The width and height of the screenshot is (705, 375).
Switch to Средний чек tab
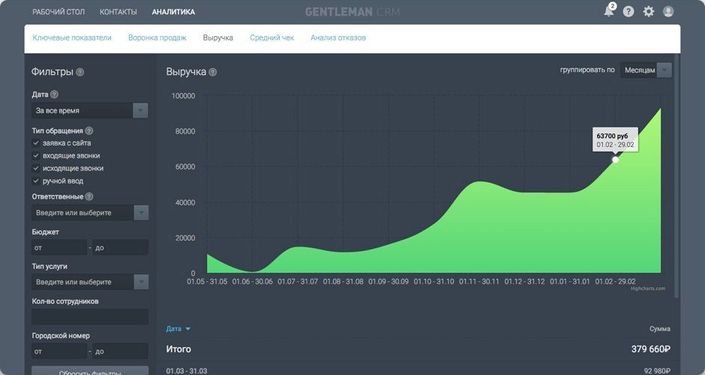click(272, 38)
